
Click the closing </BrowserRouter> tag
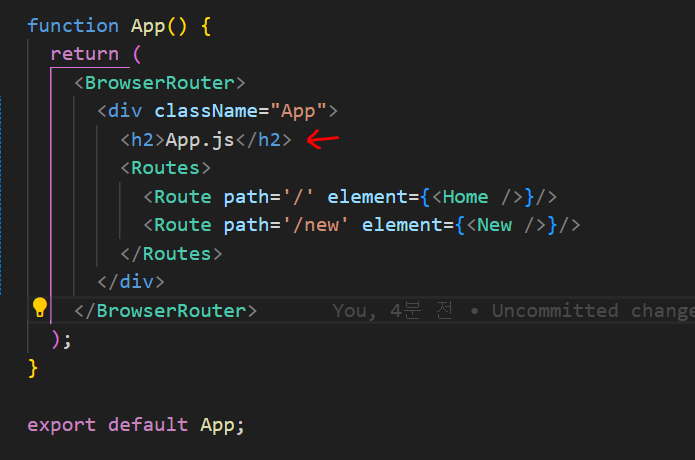coord(165,311)
